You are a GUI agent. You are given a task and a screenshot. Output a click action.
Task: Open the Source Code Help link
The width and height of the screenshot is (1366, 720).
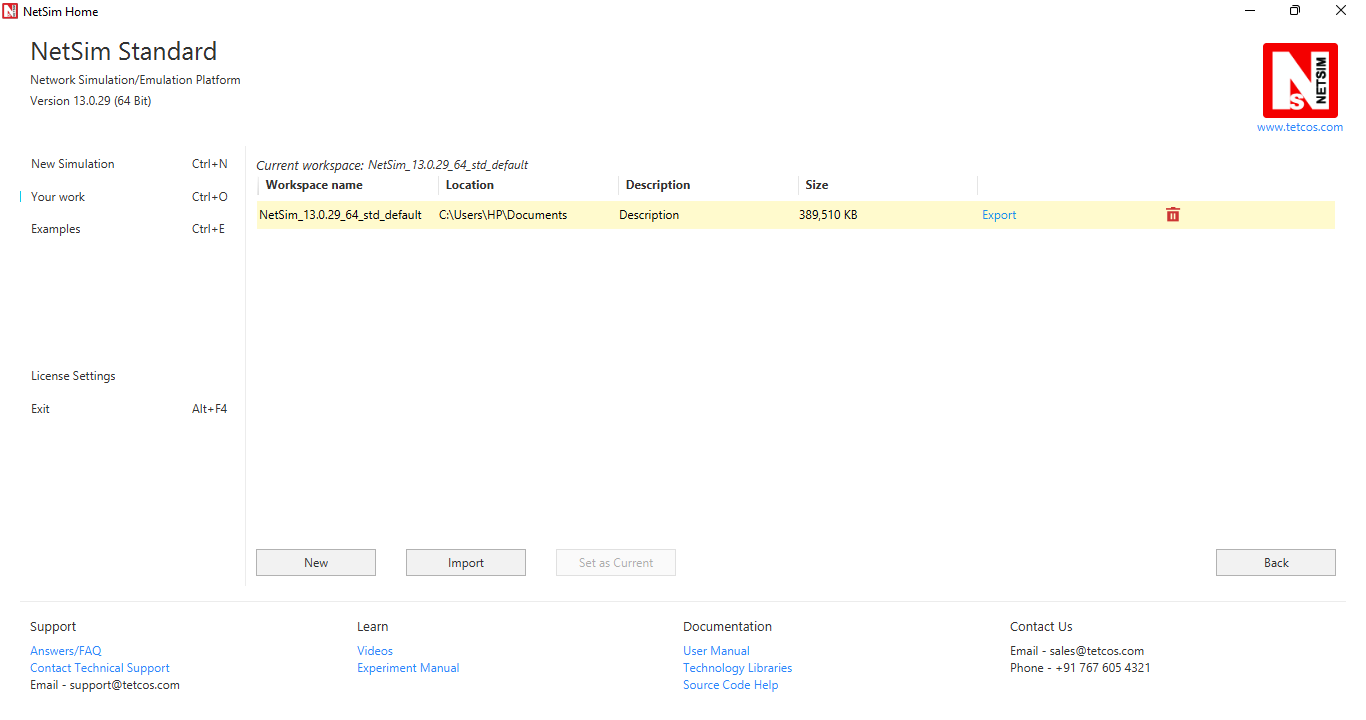pos(730,685)
